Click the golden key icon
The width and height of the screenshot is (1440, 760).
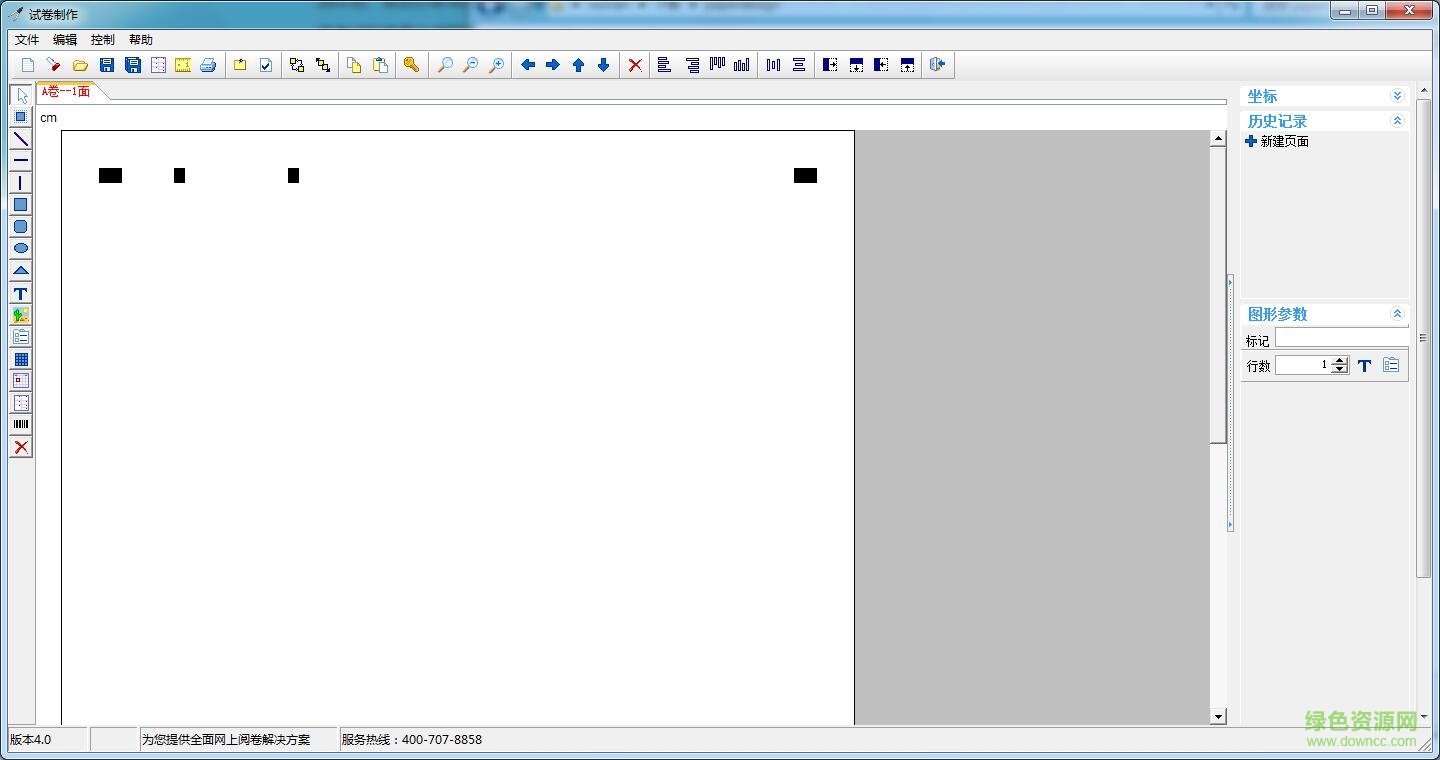(x=411, y=65)
